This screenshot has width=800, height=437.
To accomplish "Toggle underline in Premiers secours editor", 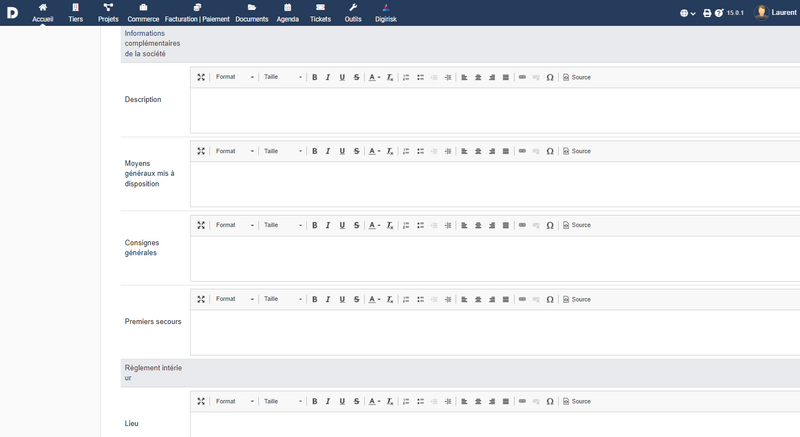I will tap(342, 299).
